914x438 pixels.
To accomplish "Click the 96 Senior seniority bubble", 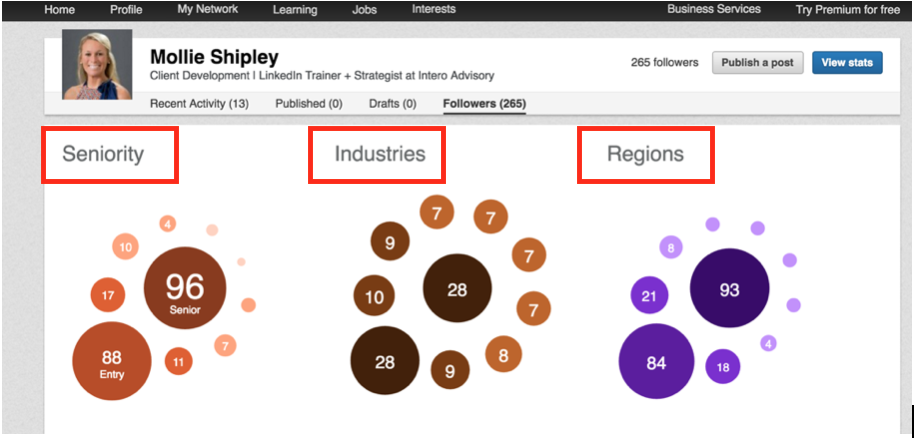I will [185, 288].
